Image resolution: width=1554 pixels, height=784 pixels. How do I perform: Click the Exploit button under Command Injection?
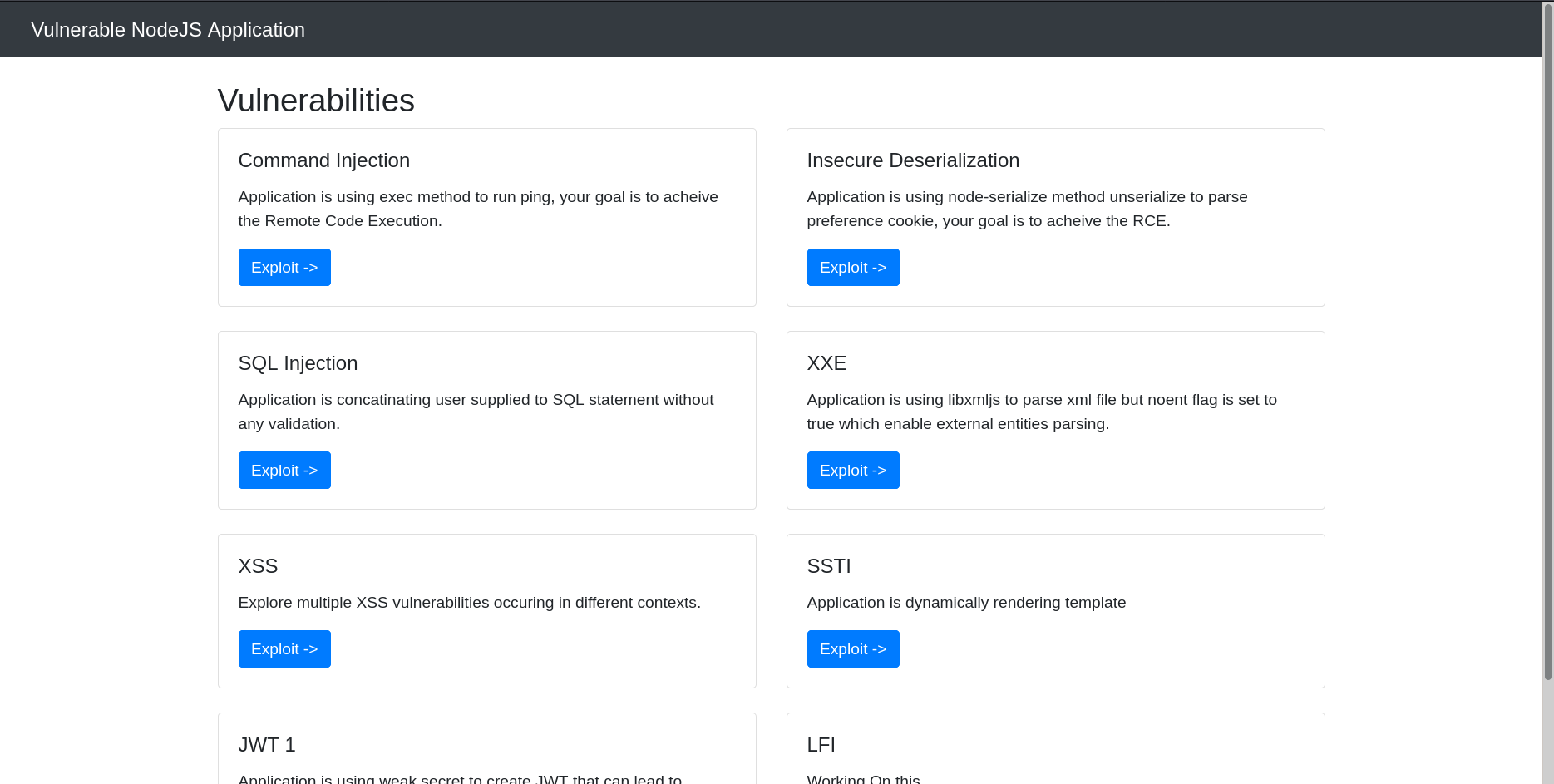tap(284, 267)
